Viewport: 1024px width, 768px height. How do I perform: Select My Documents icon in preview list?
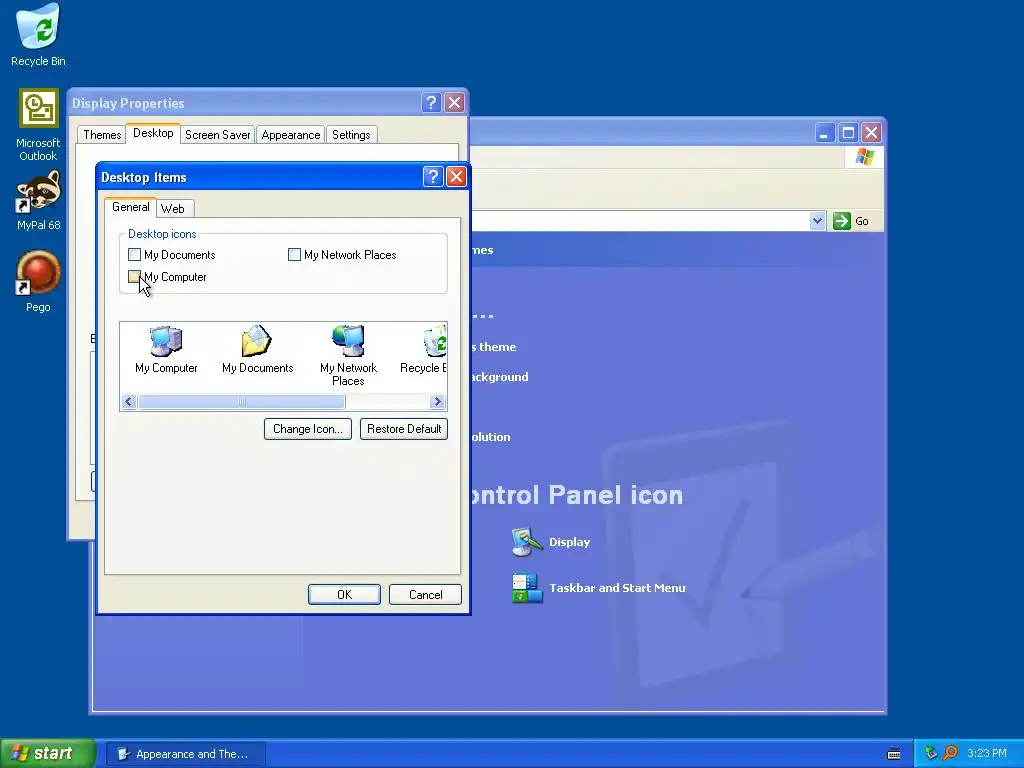257,349
